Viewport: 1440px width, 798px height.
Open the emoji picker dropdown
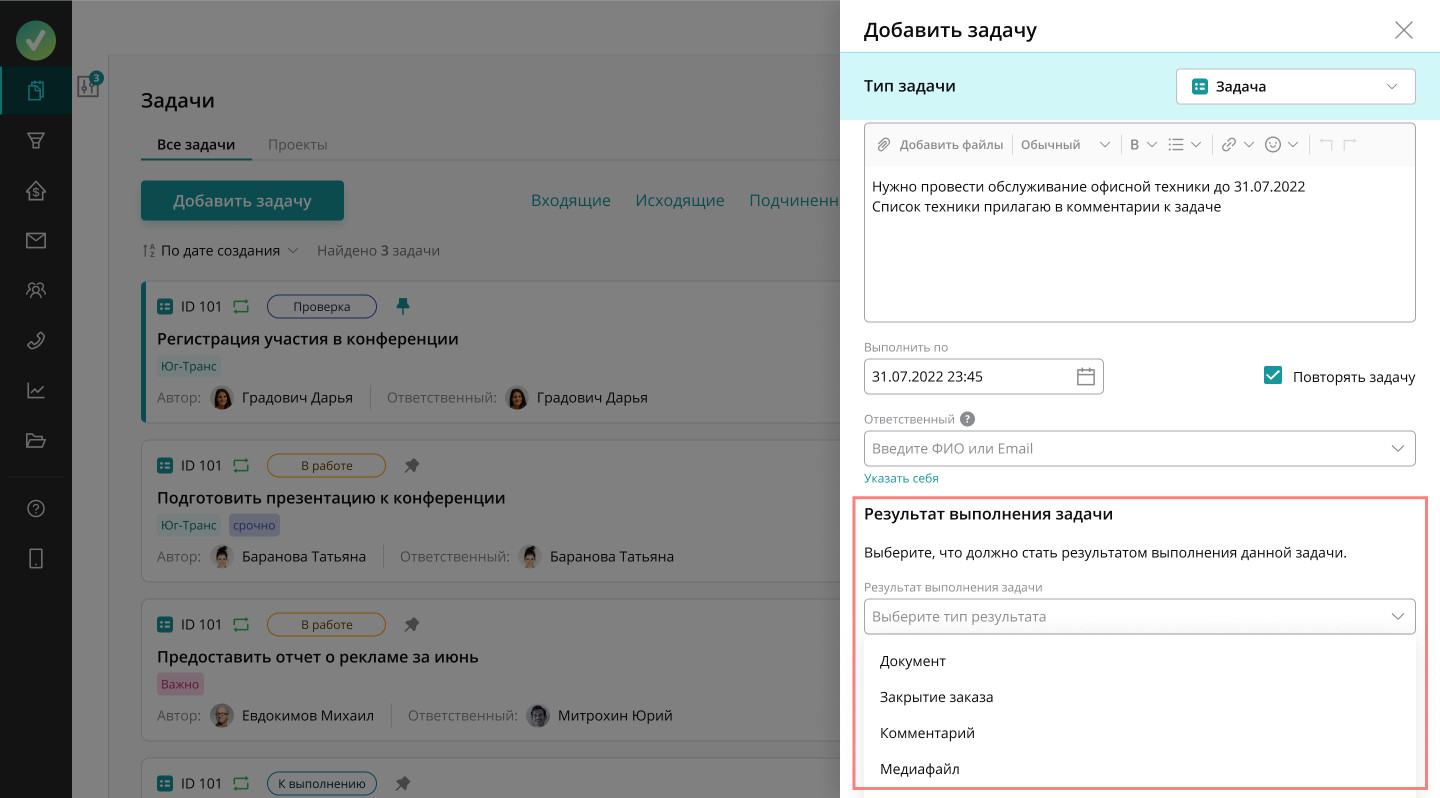1282,144
